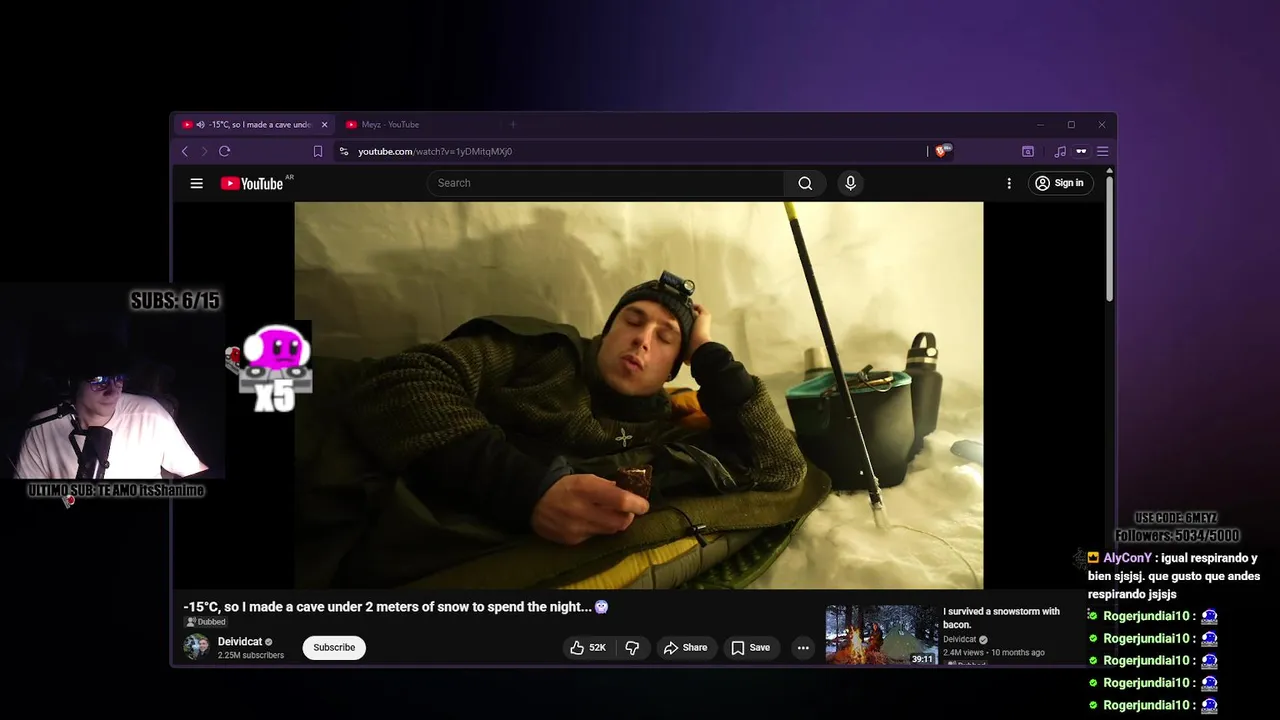Image resolution: width=1280 pixels, height=720 pixels.
Task: Click 'I survived a snowstorm with bacon.' title
Action: coord(1001,618)
